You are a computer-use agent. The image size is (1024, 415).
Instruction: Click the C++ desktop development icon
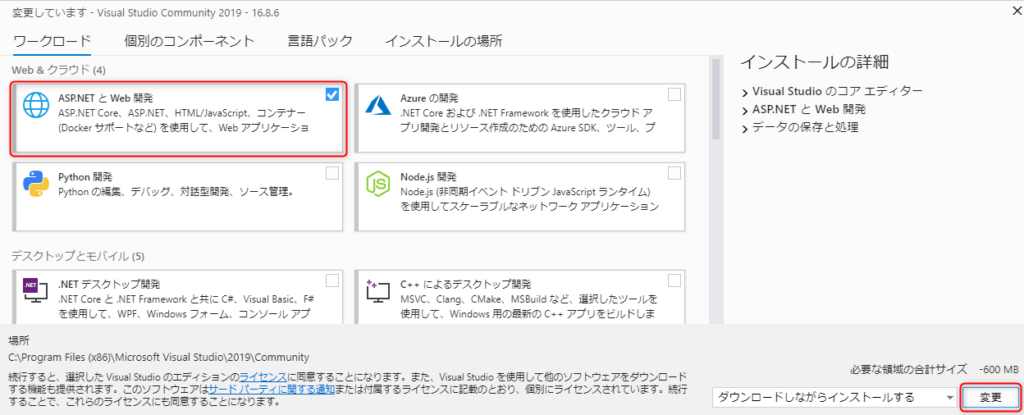point(378,291)
